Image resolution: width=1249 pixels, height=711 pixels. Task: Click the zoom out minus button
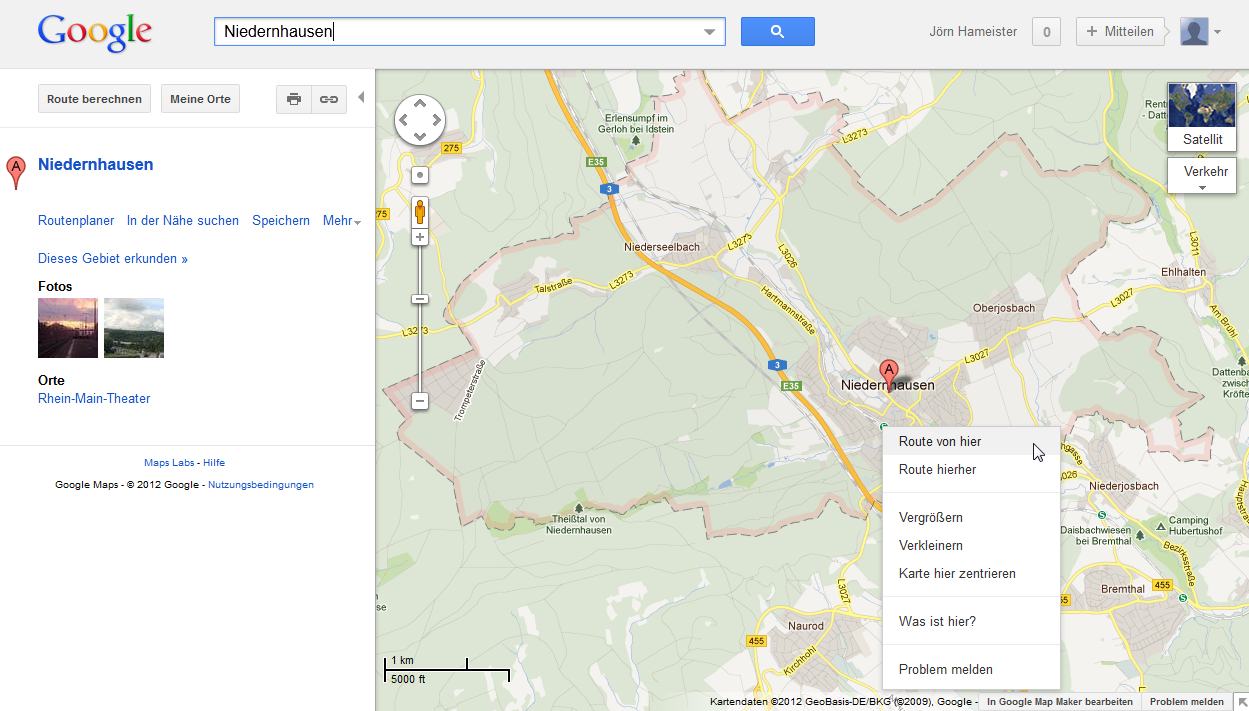(420, 401)
